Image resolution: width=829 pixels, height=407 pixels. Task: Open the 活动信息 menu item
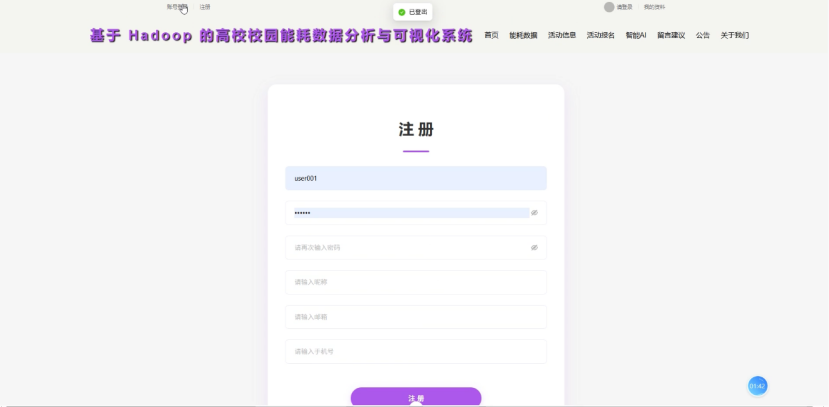click(562, 35)
